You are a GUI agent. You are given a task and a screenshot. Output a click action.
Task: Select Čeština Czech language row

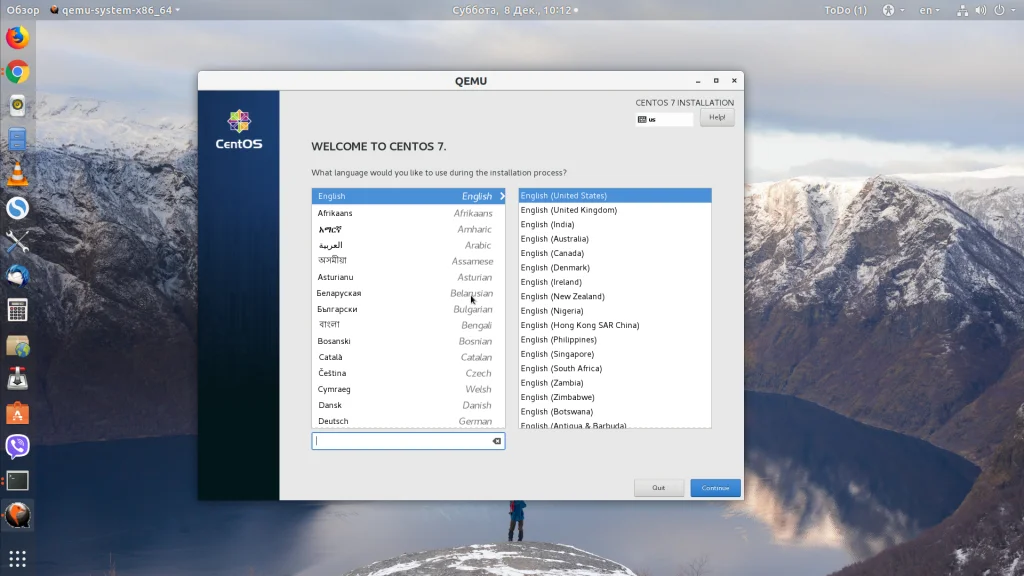click(x=408, y=373)
